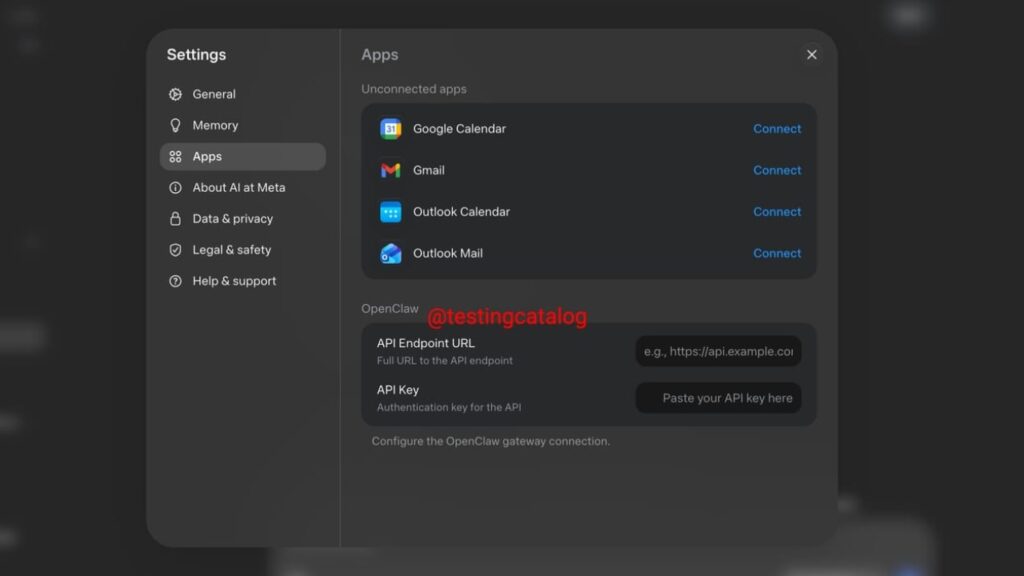Click the Outlook Mail app icon

[x=391, y=253]
